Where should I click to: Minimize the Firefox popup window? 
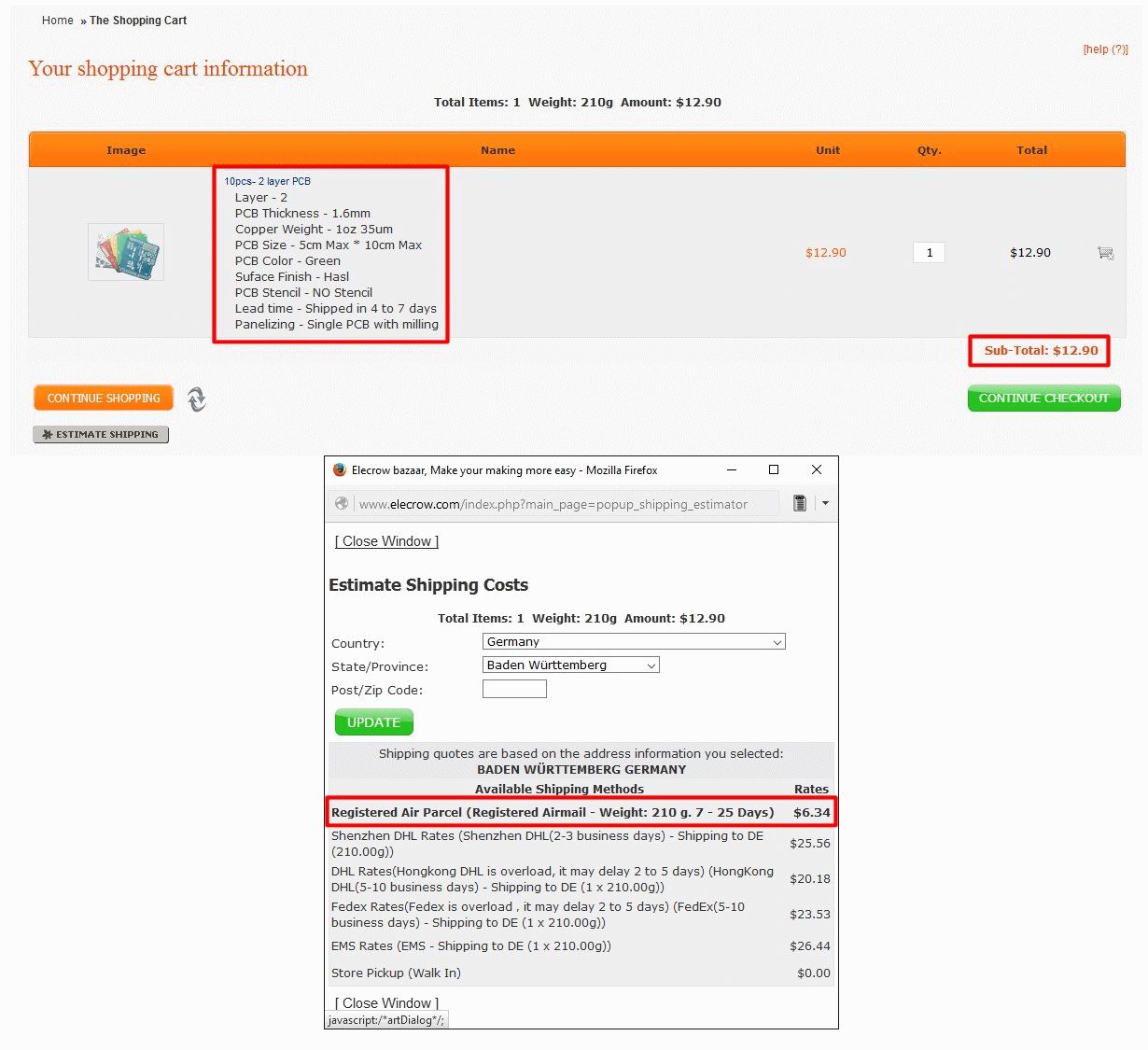click(x=732, y=469)
